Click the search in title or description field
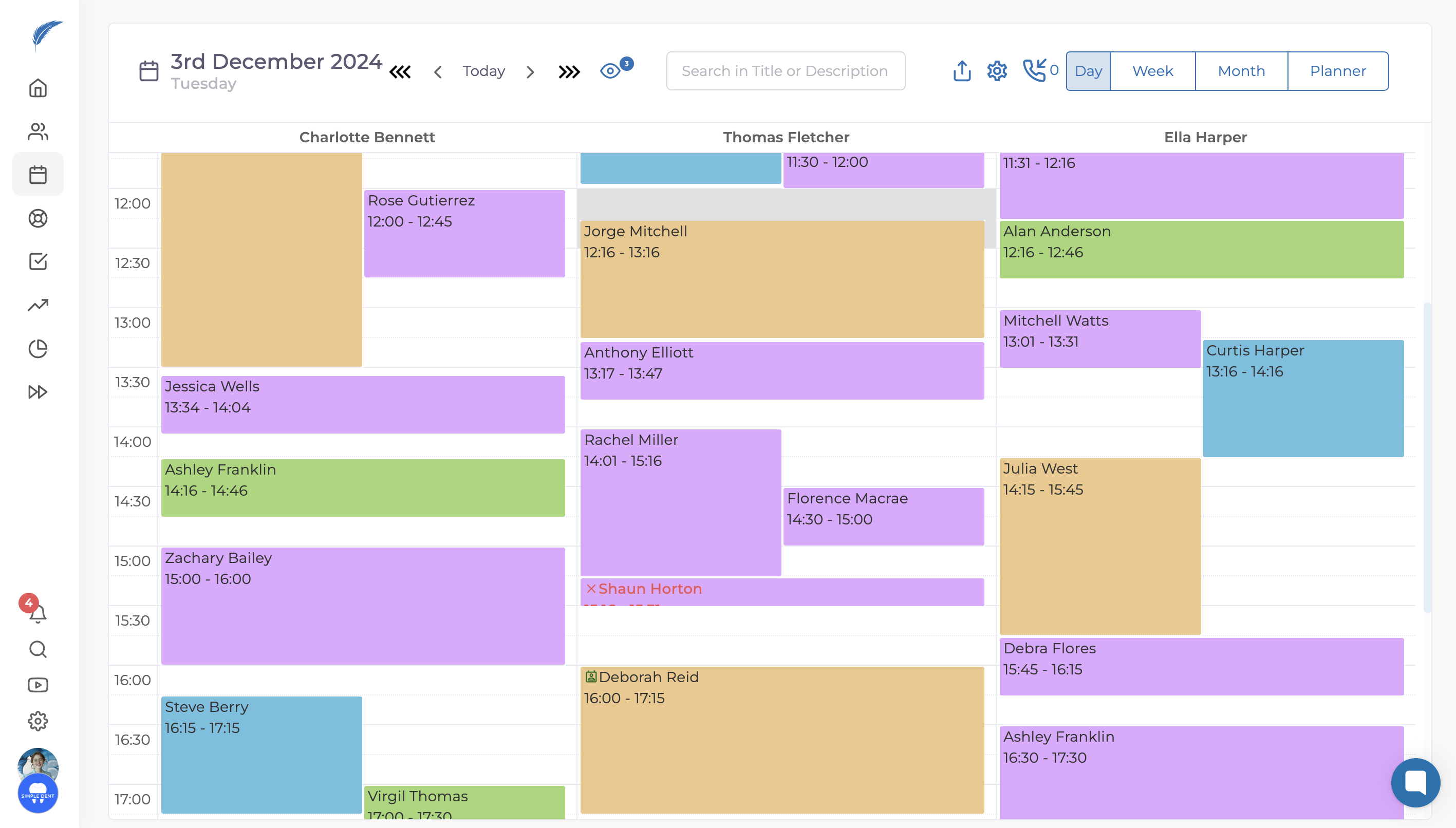Screen dimensions: 1456x828 (x=785, y=71)
